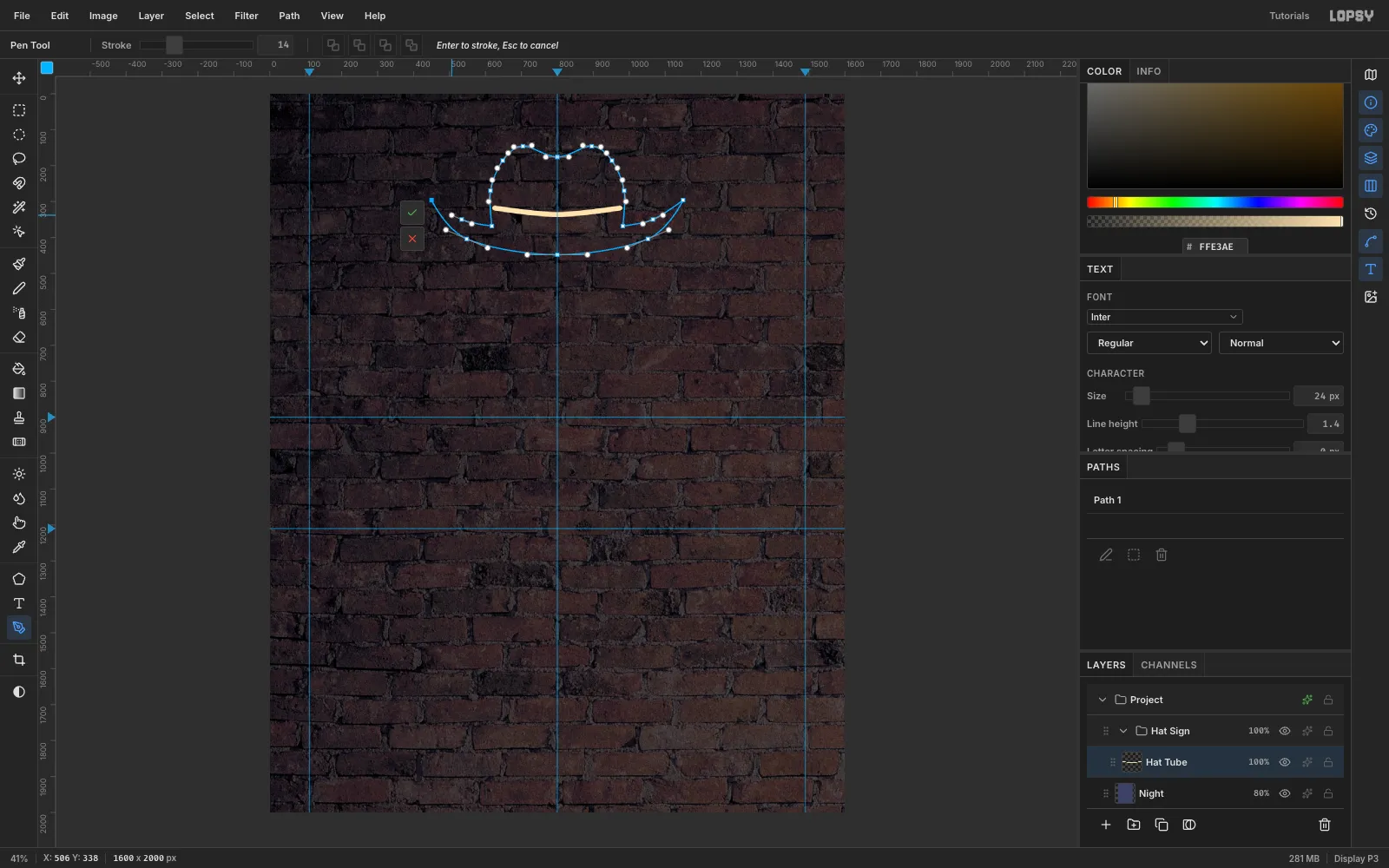The image size is (1389, 868).
Task: Hide the Hat Tube layer
Action: [1285, 762]
